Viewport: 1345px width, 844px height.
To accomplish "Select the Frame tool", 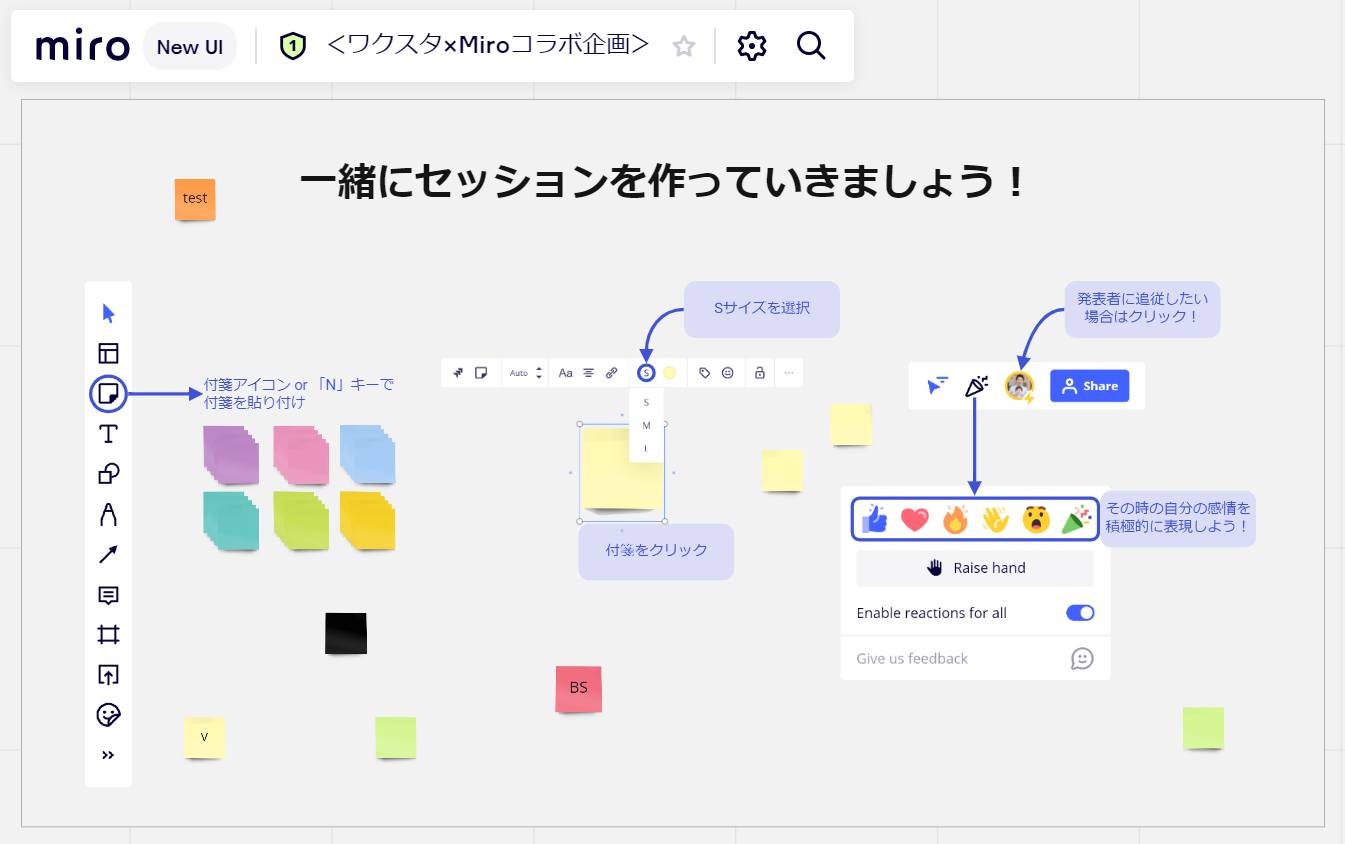I will 108,635.
